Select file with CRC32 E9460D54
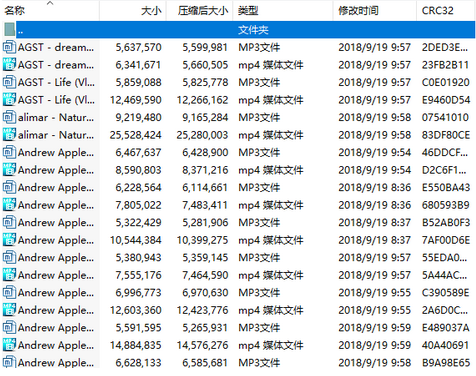The height and width of the screenshot is (376, 476). pyautogui.click(x=238, y=100)
